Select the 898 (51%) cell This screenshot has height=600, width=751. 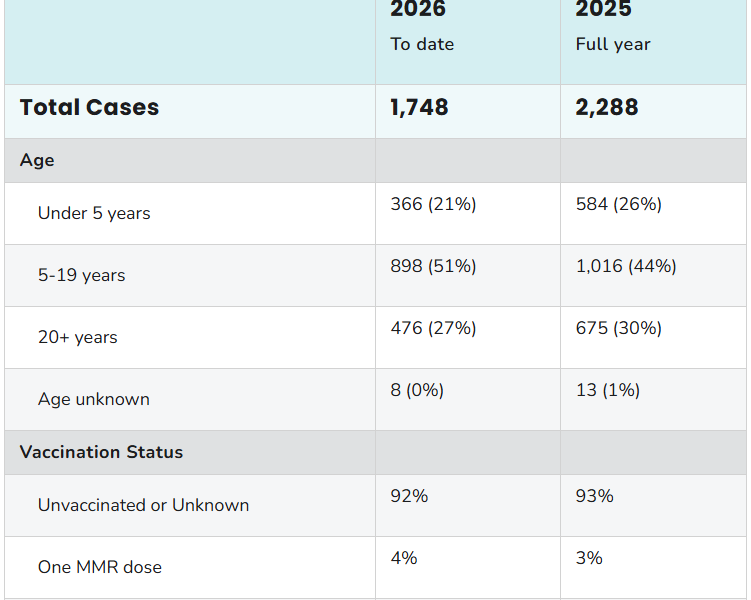click(433, 266)
